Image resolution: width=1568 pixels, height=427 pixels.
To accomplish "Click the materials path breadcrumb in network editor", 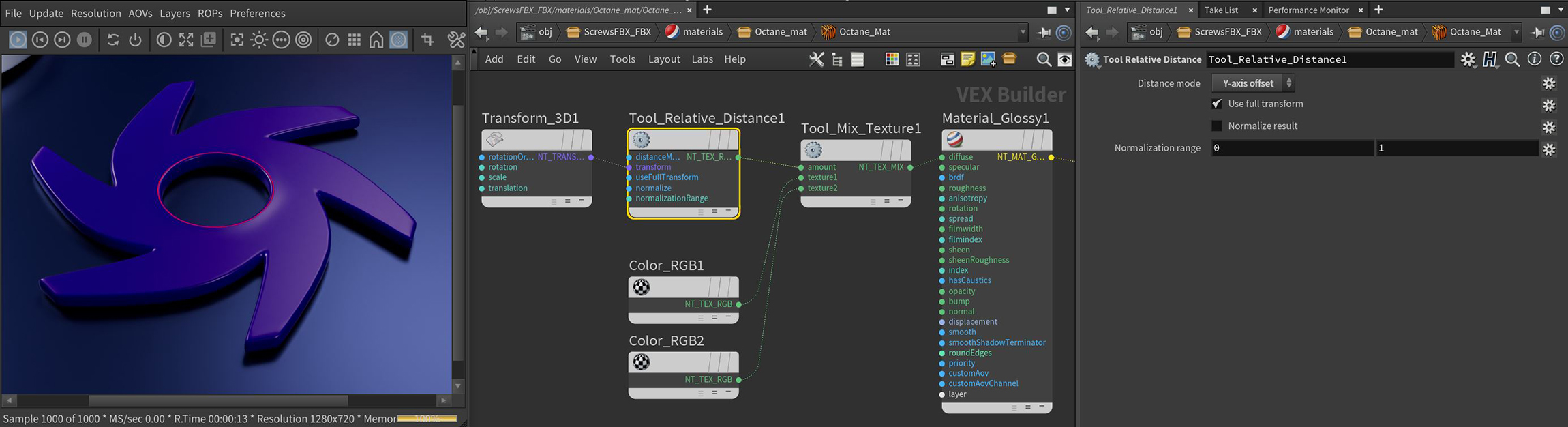I will click(702, 32).
